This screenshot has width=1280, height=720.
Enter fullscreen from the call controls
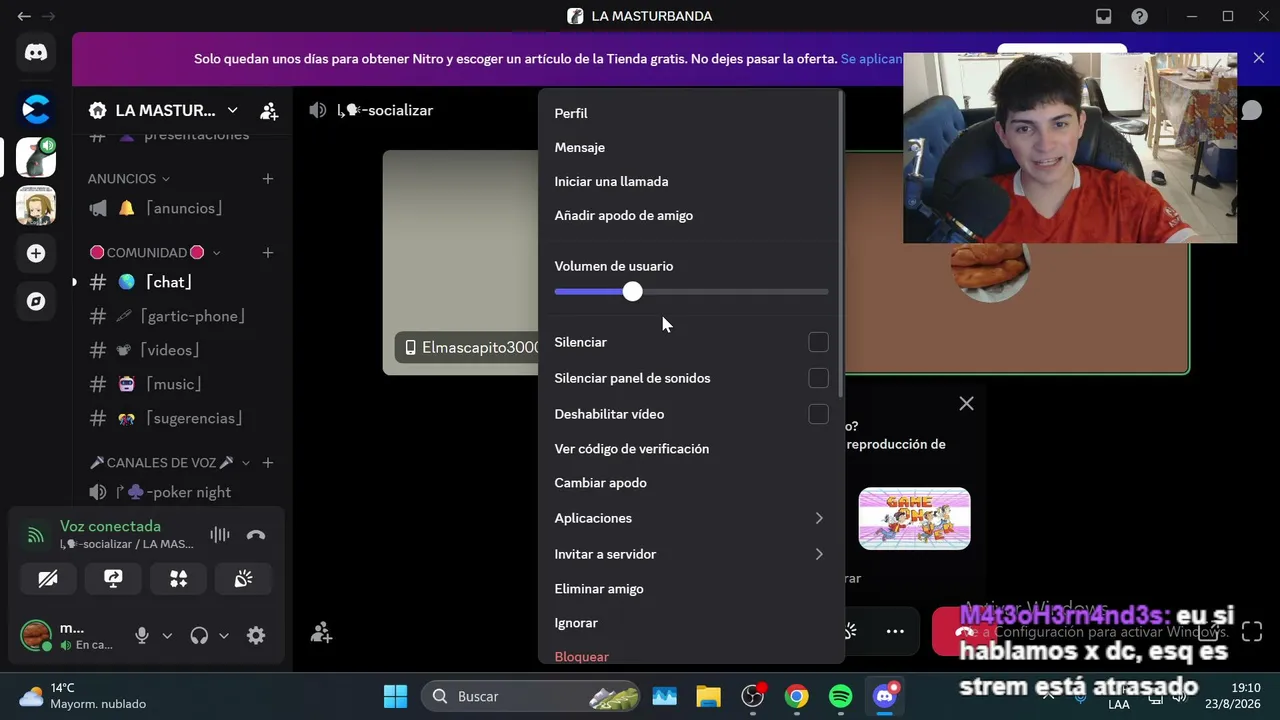tap(1252, 631)
